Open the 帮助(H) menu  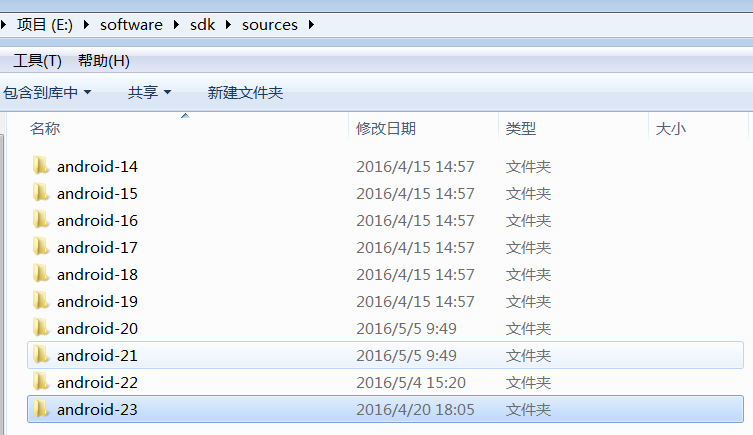(x=104, y=61)
